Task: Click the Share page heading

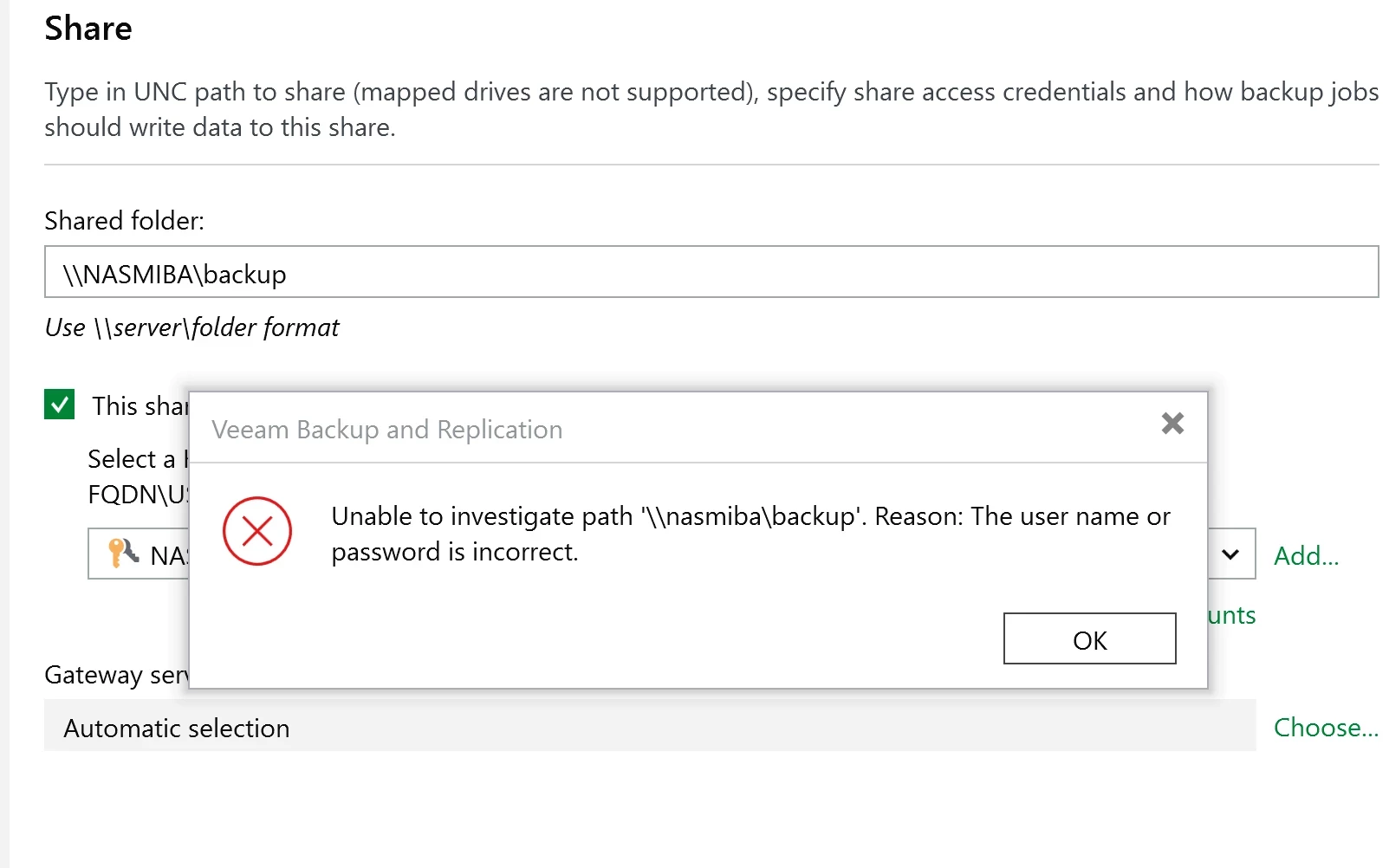Action: click(x=88, y=29)
